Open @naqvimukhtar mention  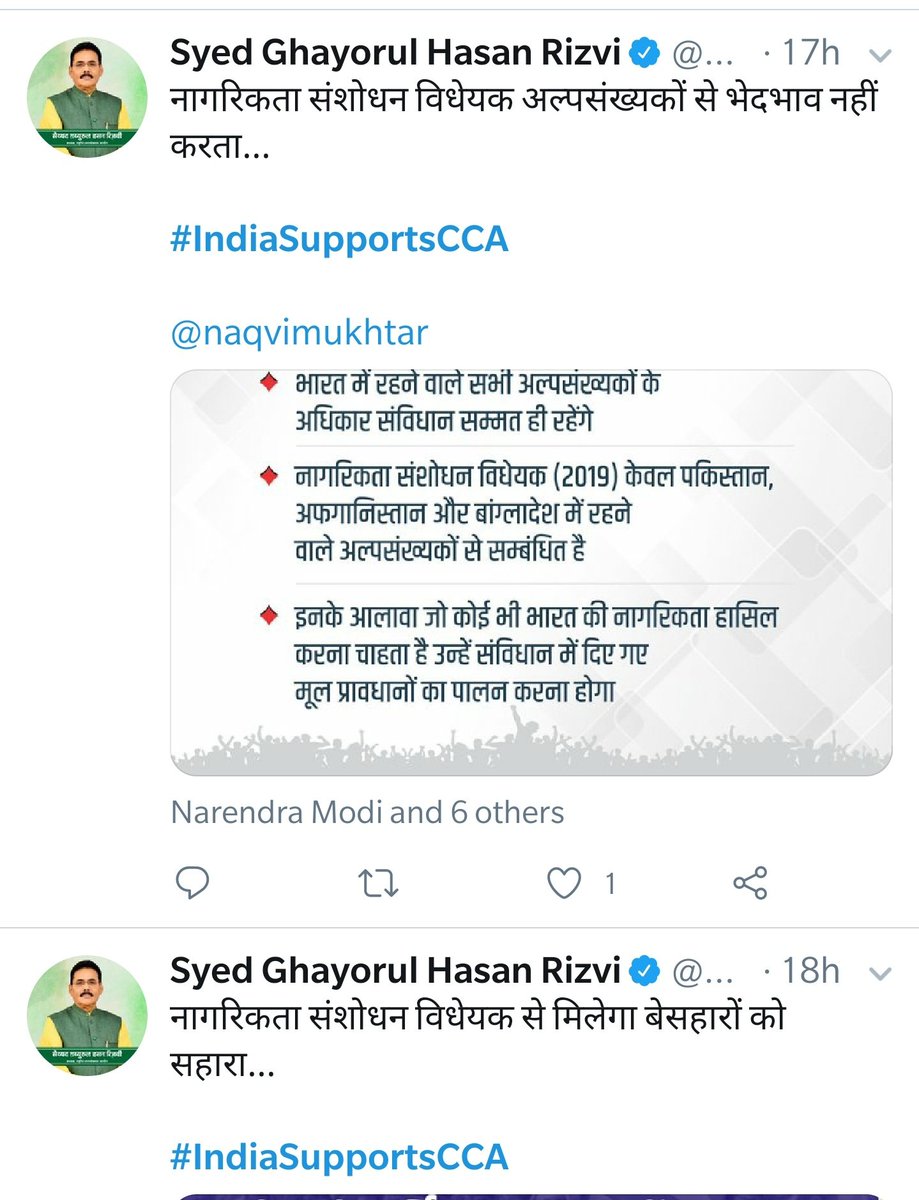point(300,332)
